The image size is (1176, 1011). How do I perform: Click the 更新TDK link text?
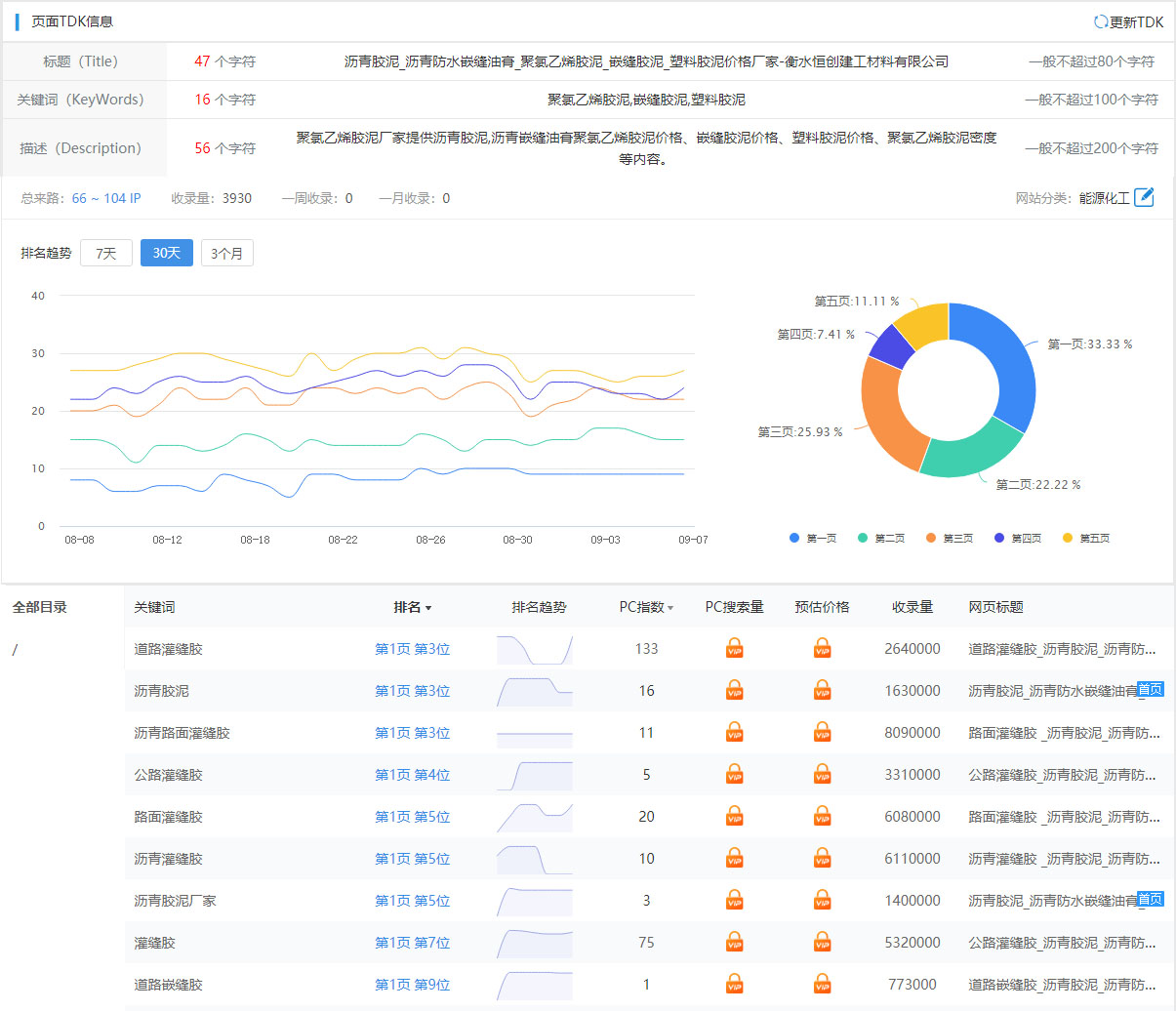click(x=1136, y=21)
